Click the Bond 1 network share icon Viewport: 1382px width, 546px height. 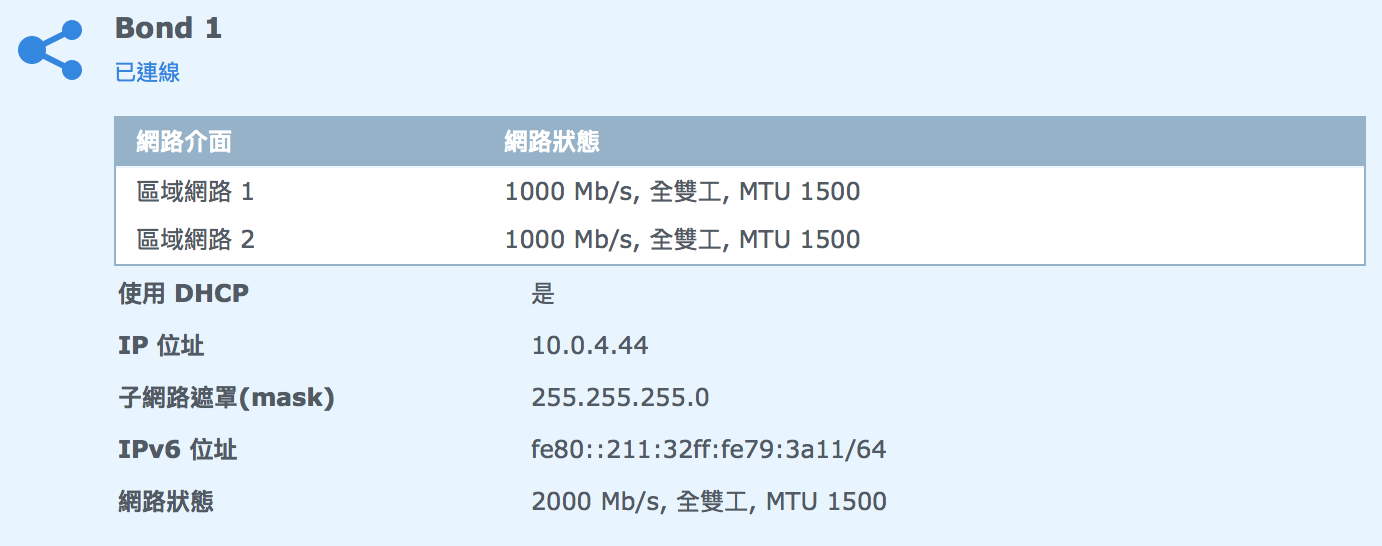(x=50, y=50)
